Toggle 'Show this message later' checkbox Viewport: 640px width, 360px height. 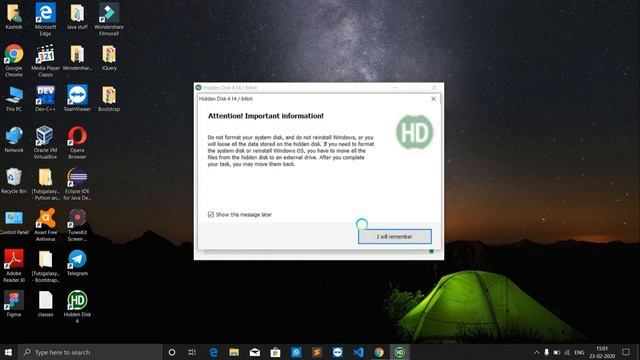(211, 214)
